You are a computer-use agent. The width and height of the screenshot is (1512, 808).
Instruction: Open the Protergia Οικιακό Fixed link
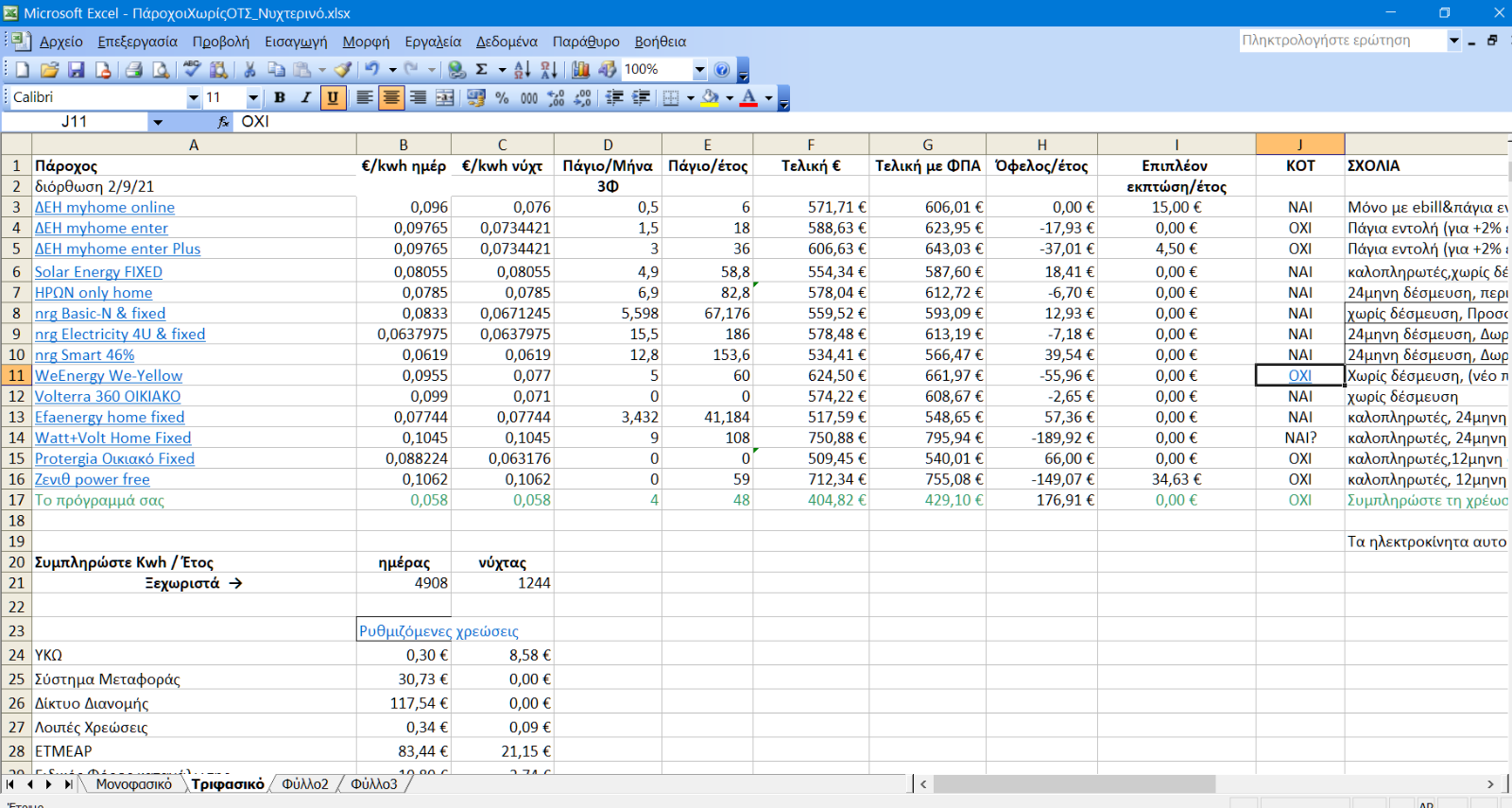coord(114,459)
